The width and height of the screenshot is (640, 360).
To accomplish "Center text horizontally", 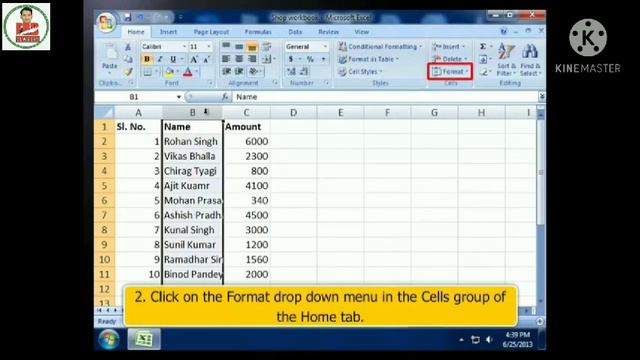I will click(x=239, y=59).
